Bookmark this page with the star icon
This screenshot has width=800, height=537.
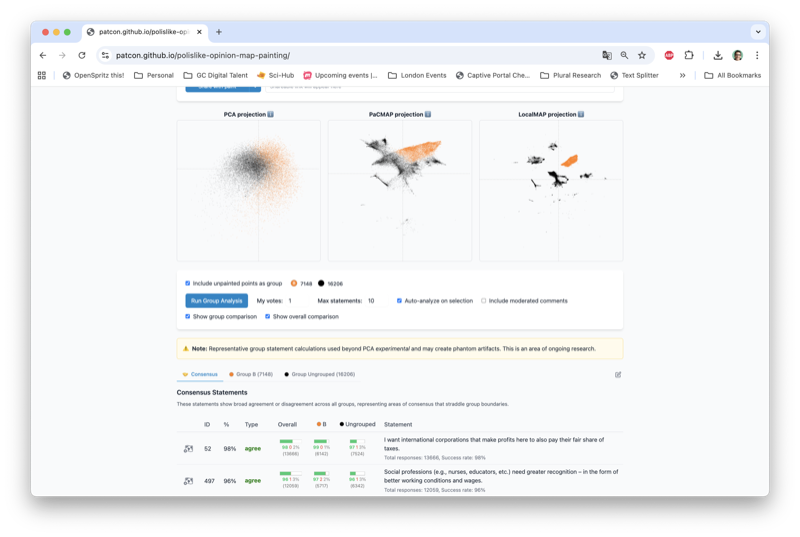[642, 56]
